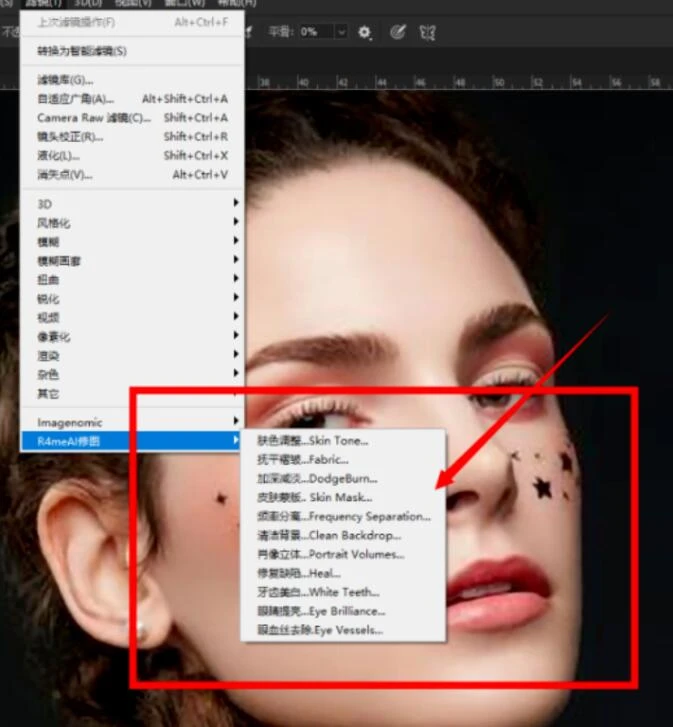Click the 模糊 menu label
Screen dimensions: 673x727
pyautogui.click(x=48, y=242)
